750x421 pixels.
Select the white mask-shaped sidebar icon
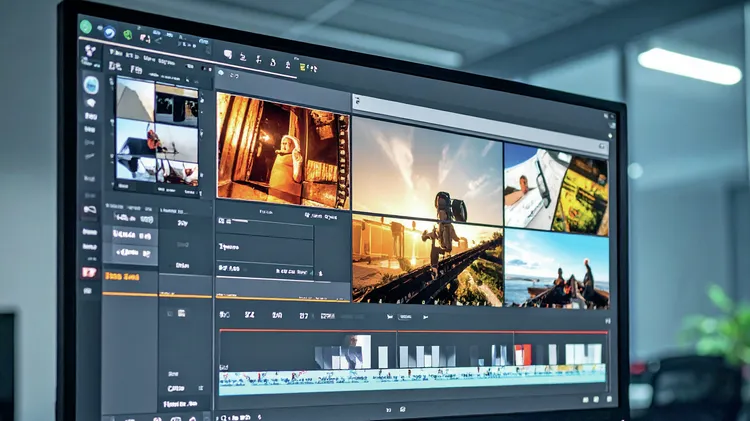tap(89, 210)
